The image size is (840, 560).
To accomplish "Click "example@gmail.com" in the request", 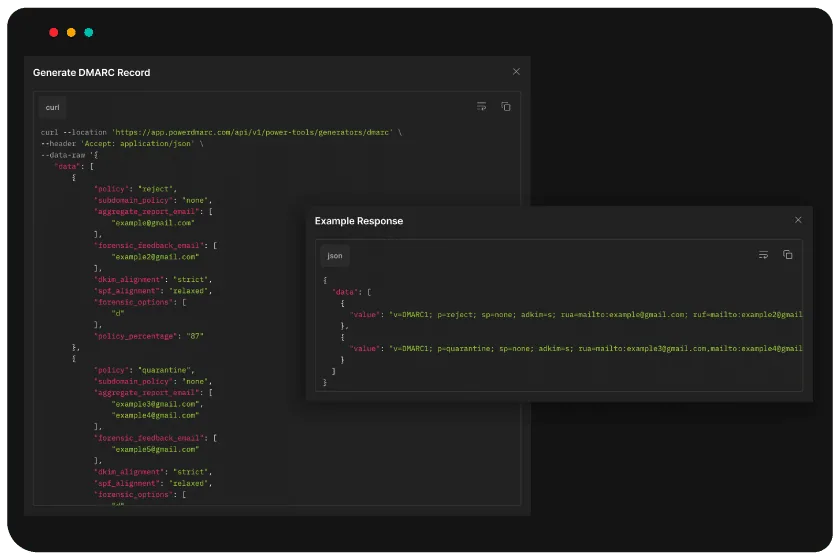I will 153,223.
